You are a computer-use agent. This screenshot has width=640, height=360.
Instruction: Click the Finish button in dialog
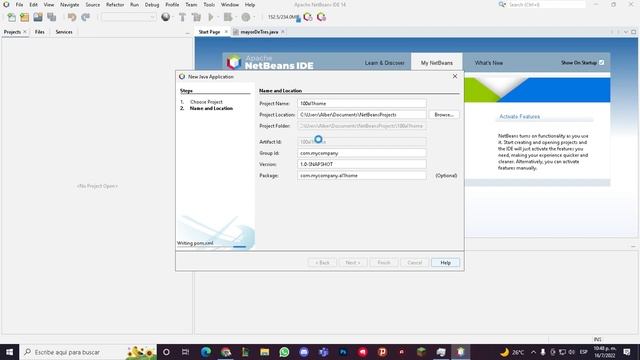384,262
